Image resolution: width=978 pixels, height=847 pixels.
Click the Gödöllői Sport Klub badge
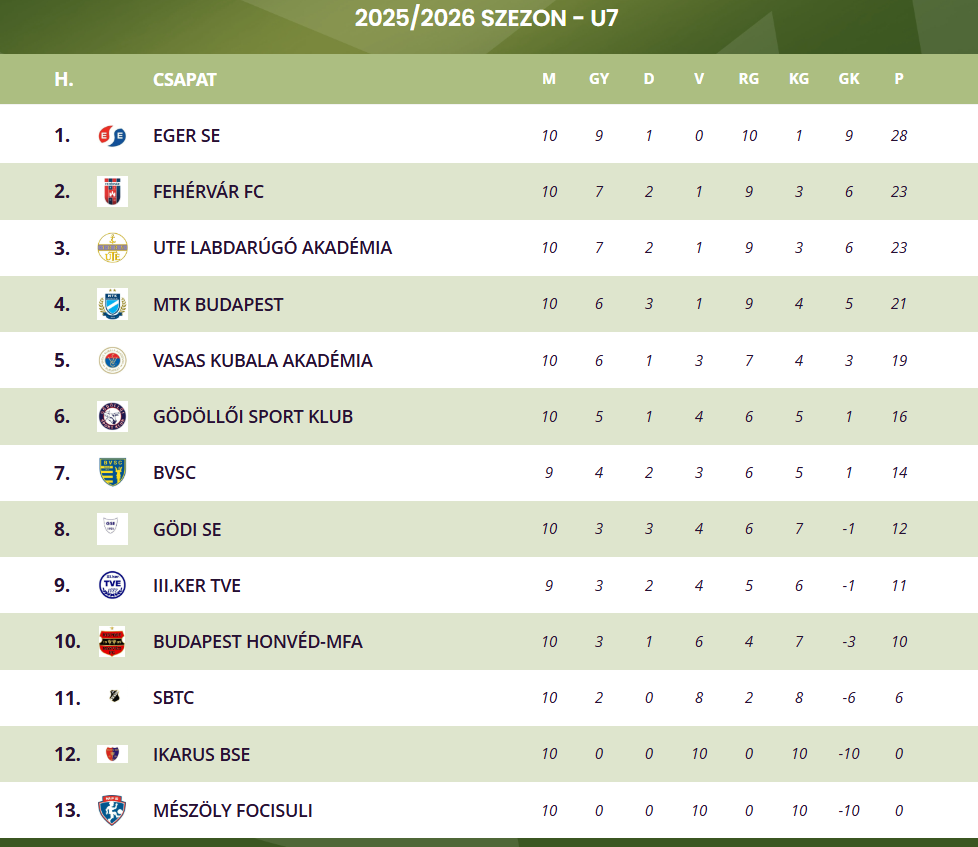tap(112, 417)
